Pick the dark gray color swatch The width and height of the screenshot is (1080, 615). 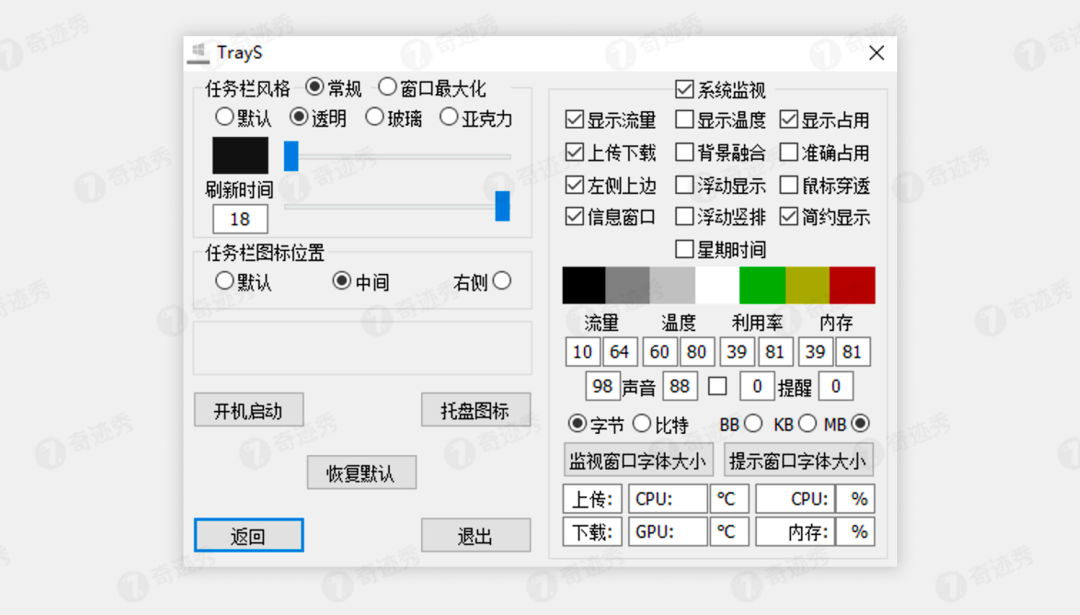627,285
